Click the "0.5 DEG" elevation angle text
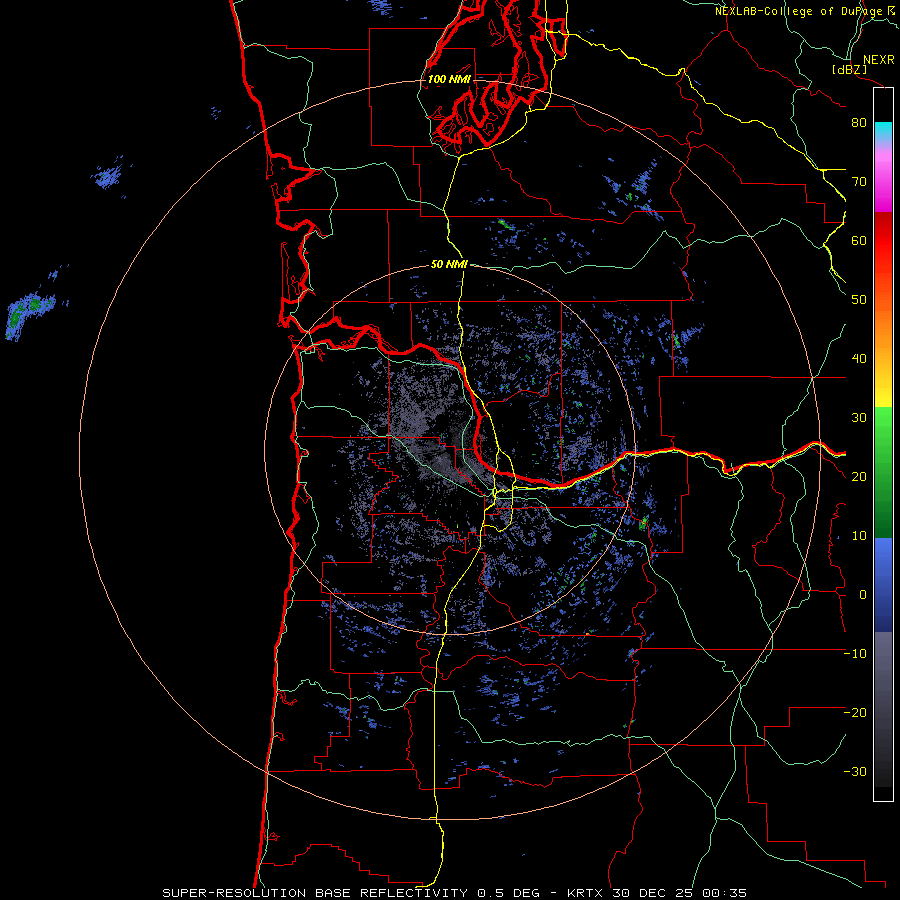The image size is (900, 900). [508, 893]
